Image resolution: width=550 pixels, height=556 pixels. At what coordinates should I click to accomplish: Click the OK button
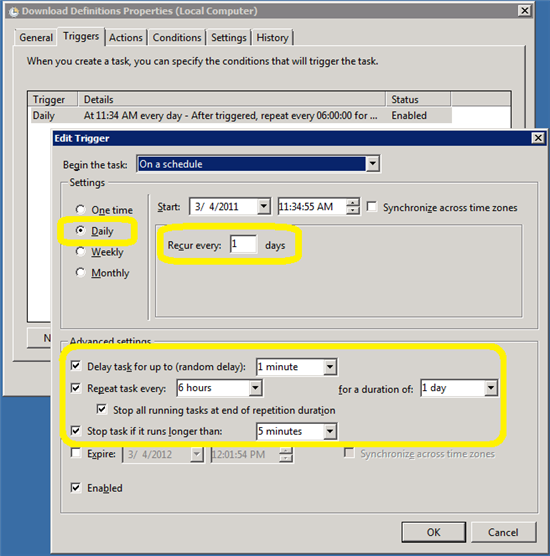(x=433, y=532)
